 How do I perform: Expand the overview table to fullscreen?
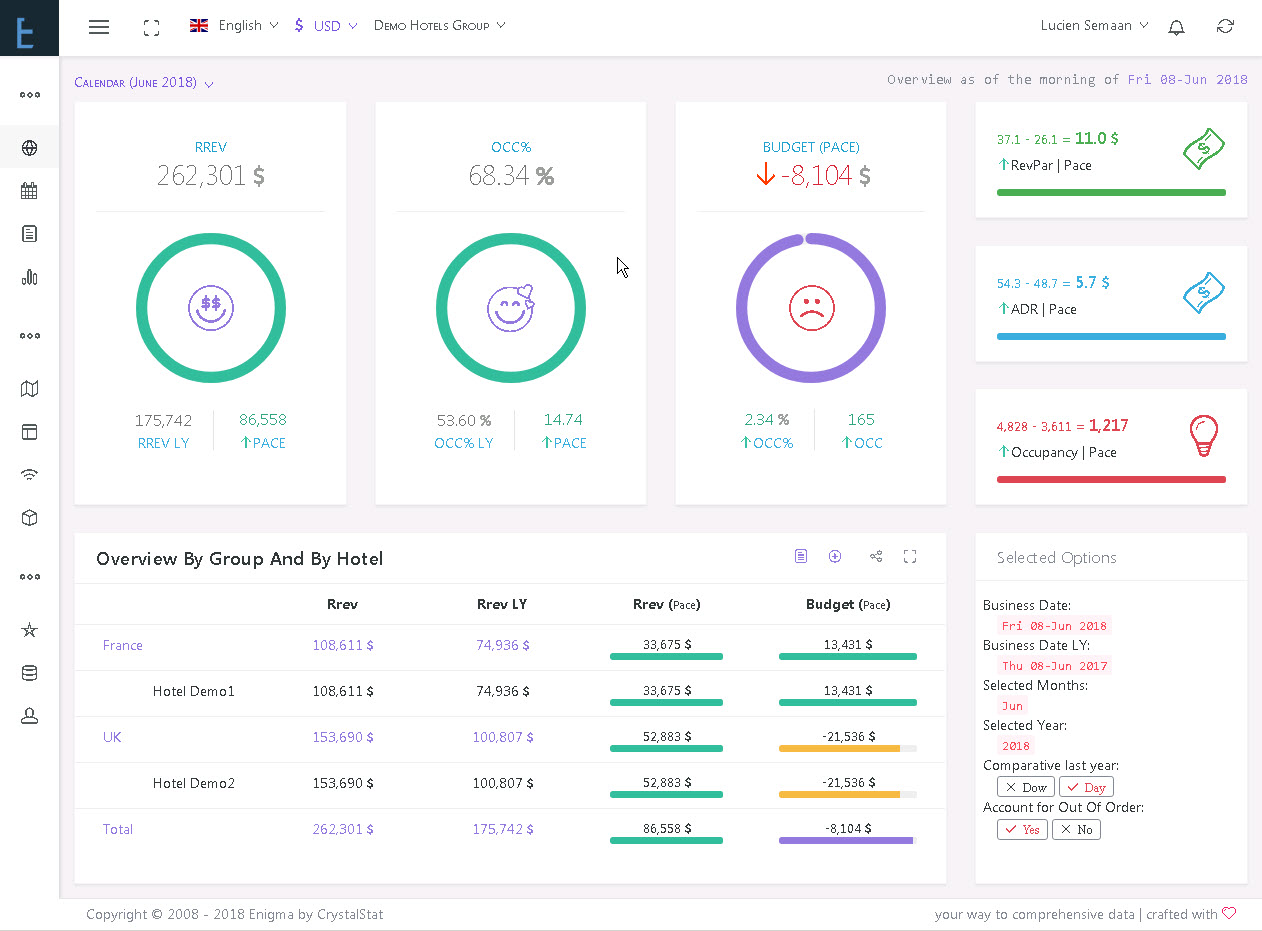pos(910,557)
